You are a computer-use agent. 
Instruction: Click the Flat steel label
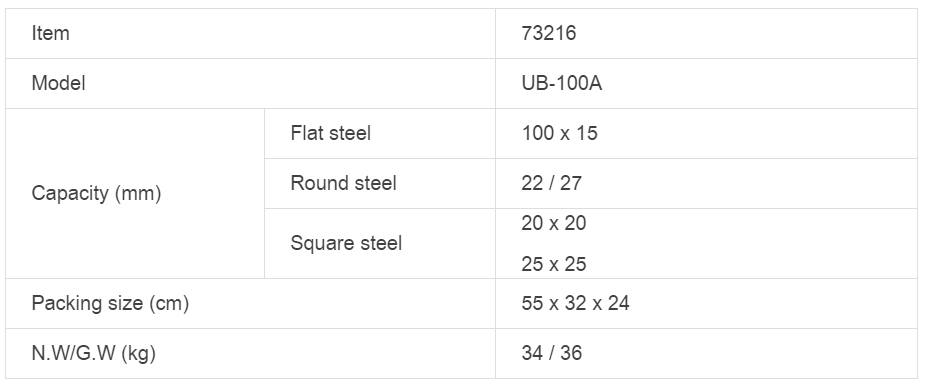[x=331, y=133]
